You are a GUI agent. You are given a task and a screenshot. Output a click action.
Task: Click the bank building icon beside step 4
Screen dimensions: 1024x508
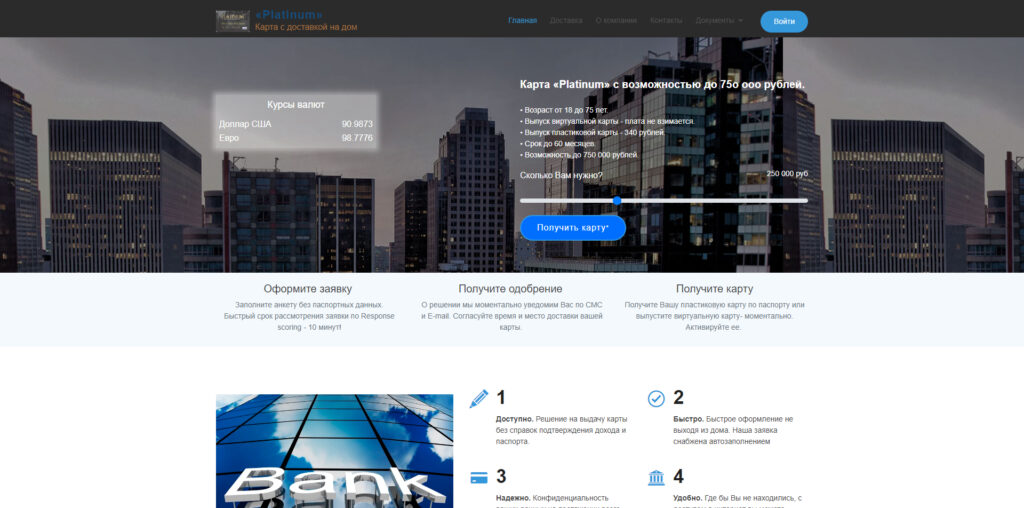[656, 477]
